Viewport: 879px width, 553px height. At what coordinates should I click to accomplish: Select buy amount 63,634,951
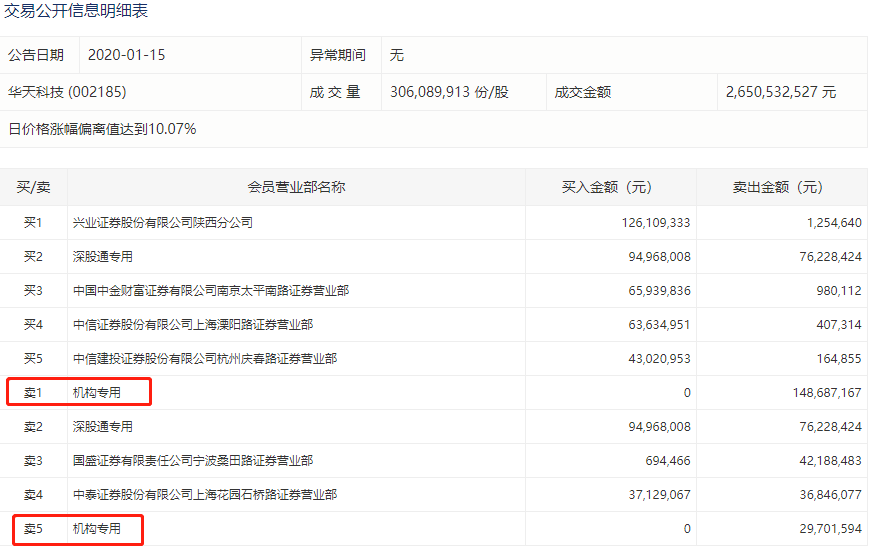(x=659, y=325)
